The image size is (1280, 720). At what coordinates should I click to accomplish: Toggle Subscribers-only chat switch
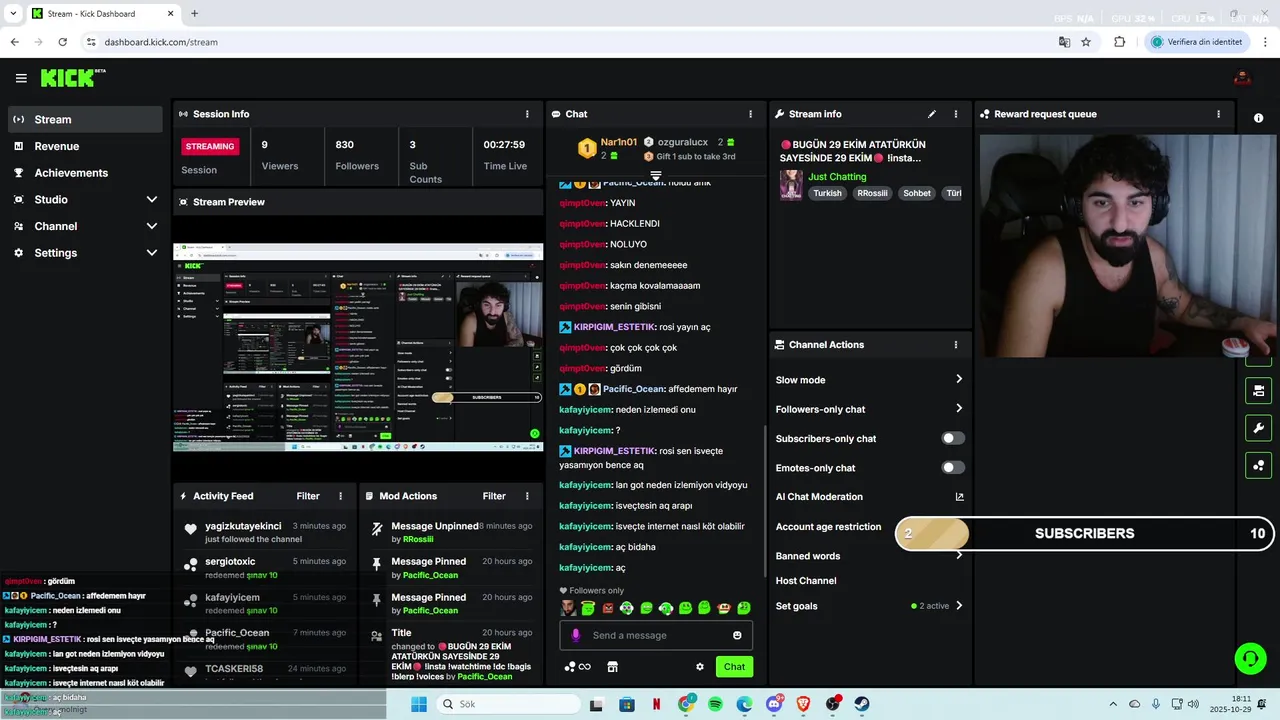953,438
